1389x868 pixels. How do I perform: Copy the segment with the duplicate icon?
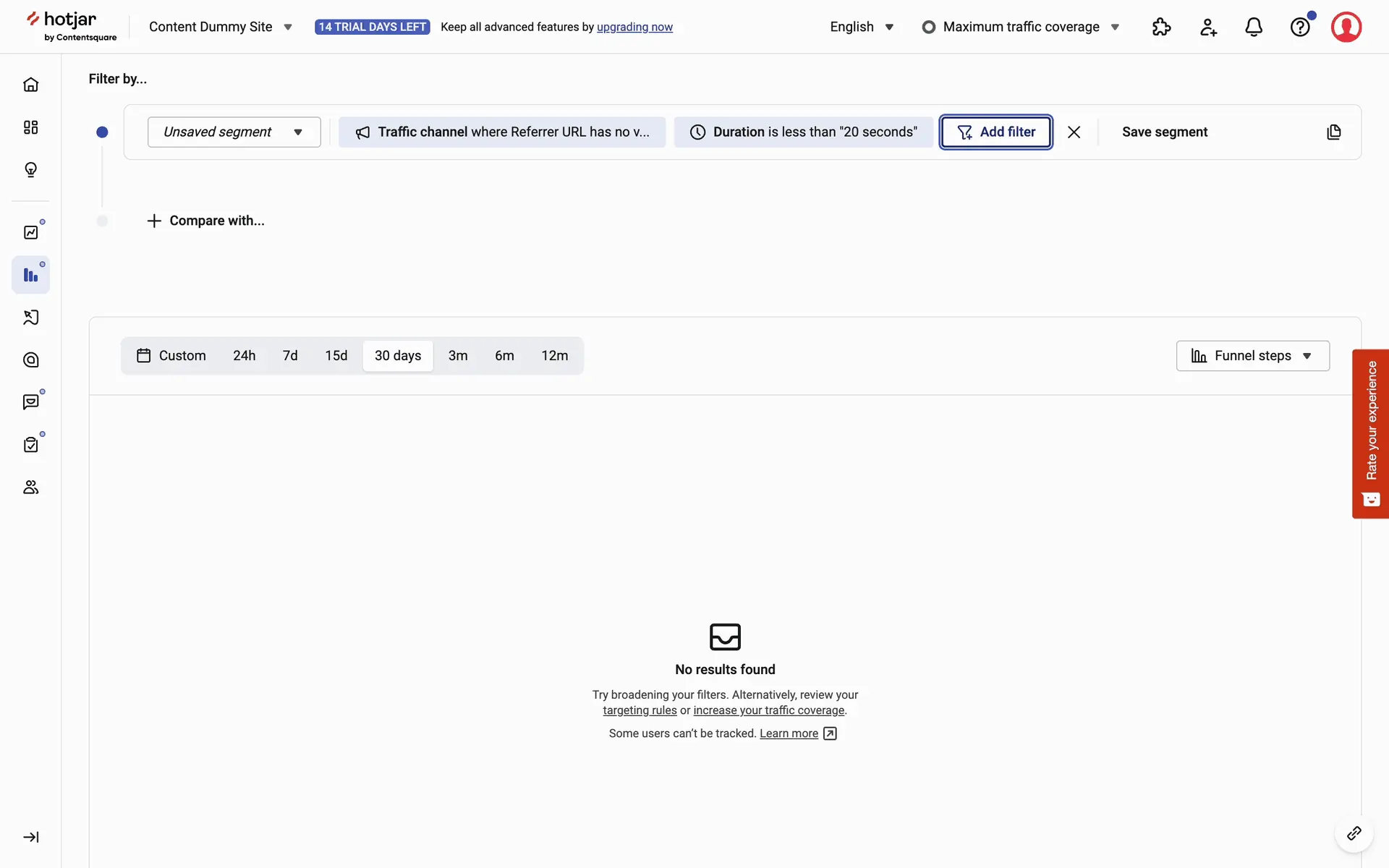[x=1333, y=132]
